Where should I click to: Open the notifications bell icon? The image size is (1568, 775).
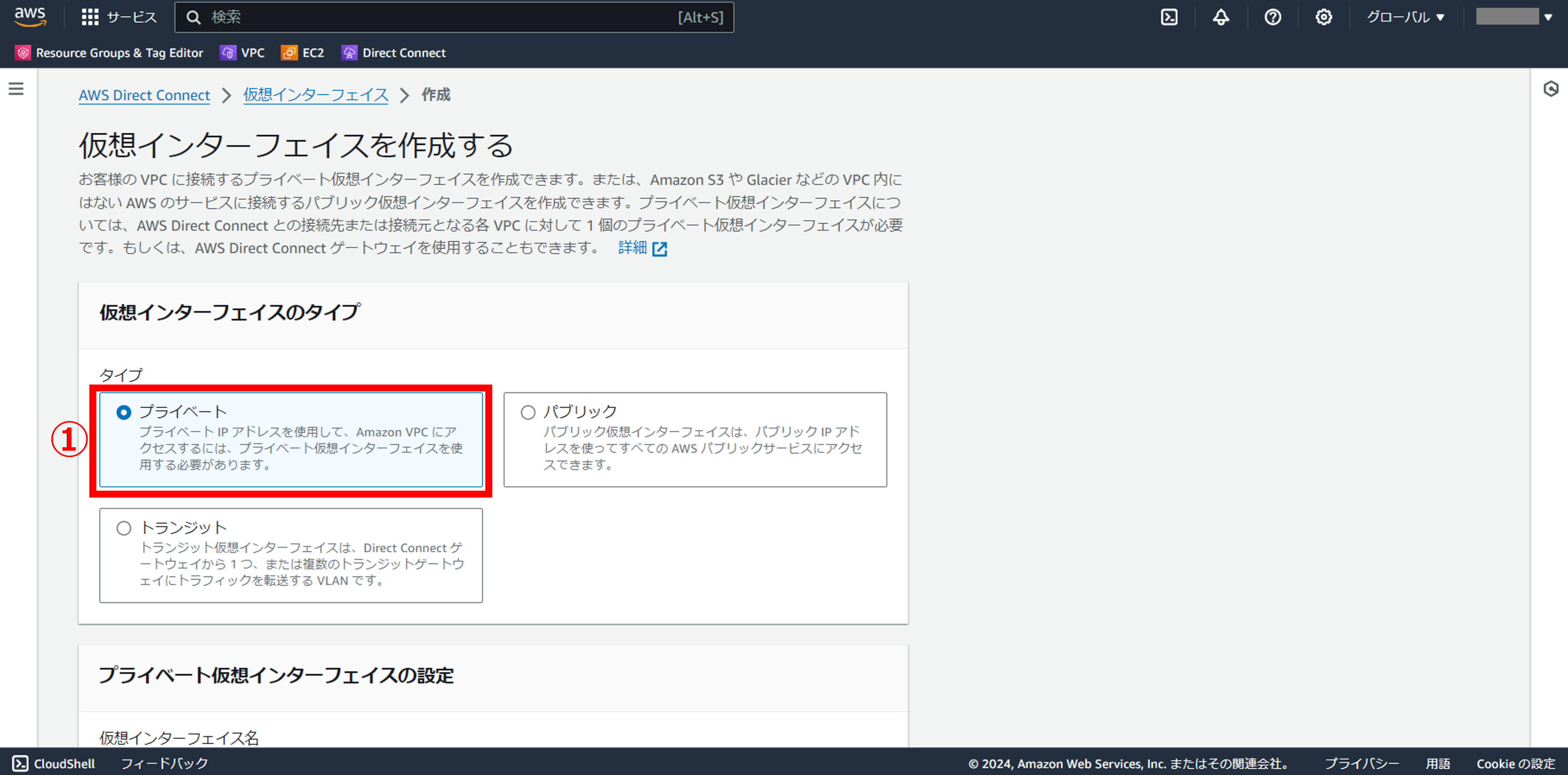pyautogui.click(x=1220, y=17)
